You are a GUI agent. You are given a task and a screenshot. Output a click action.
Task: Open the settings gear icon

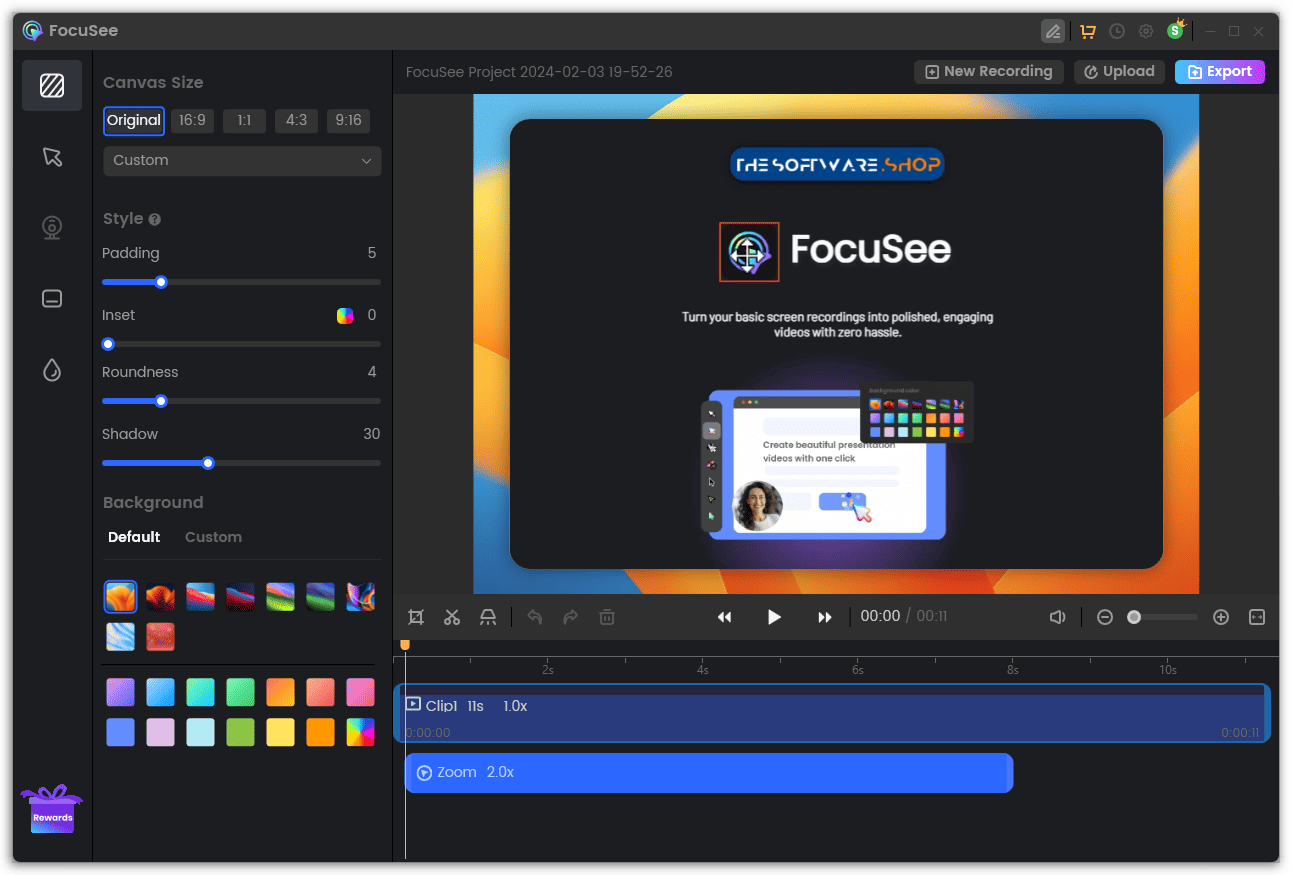coord(1146,31)
